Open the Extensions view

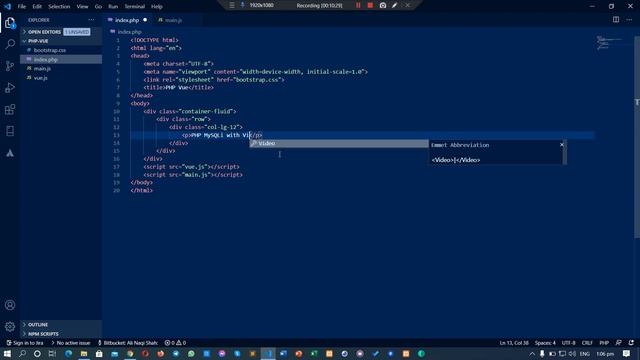click(10, 109)
